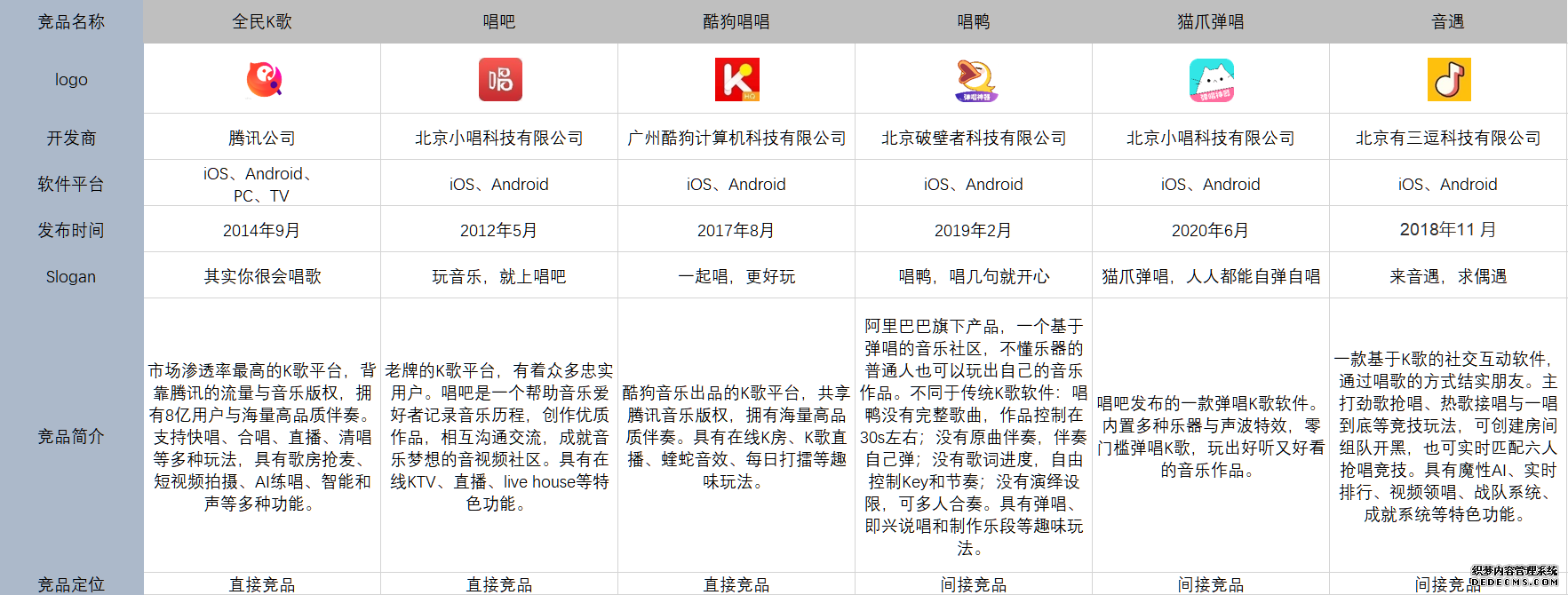Select 直接竞品 under 全民K歌
This screenshot has width=1568, height=595.
pyautogui.click(x=262, y=584)
